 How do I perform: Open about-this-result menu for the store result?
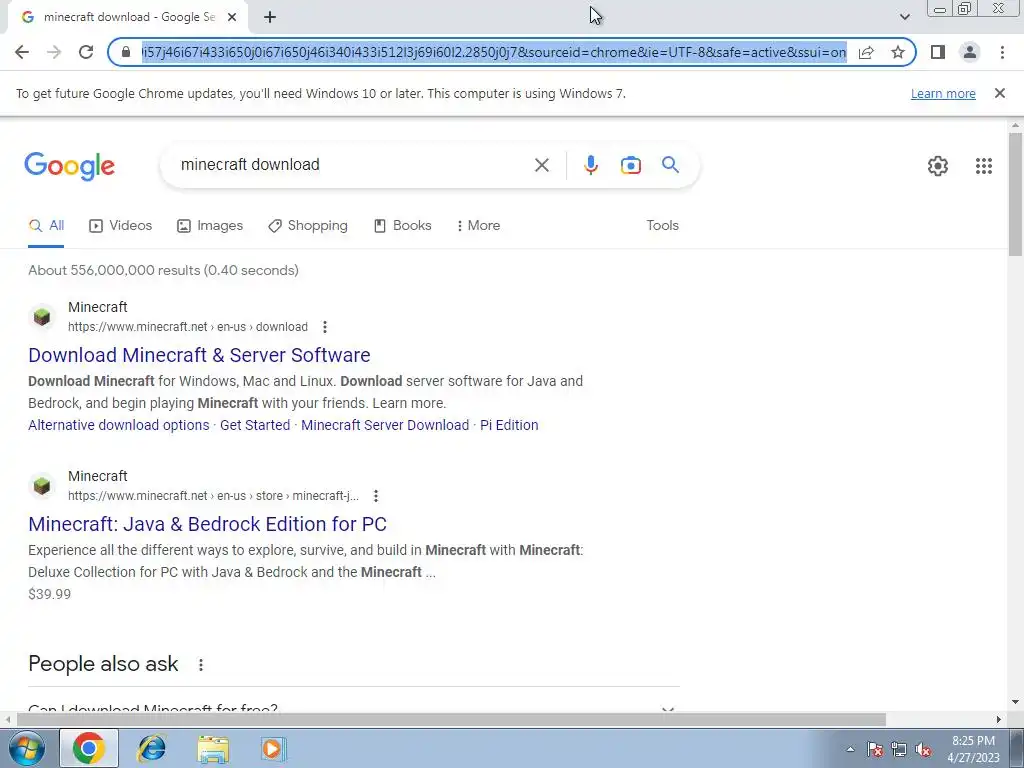tap(376, 496)
